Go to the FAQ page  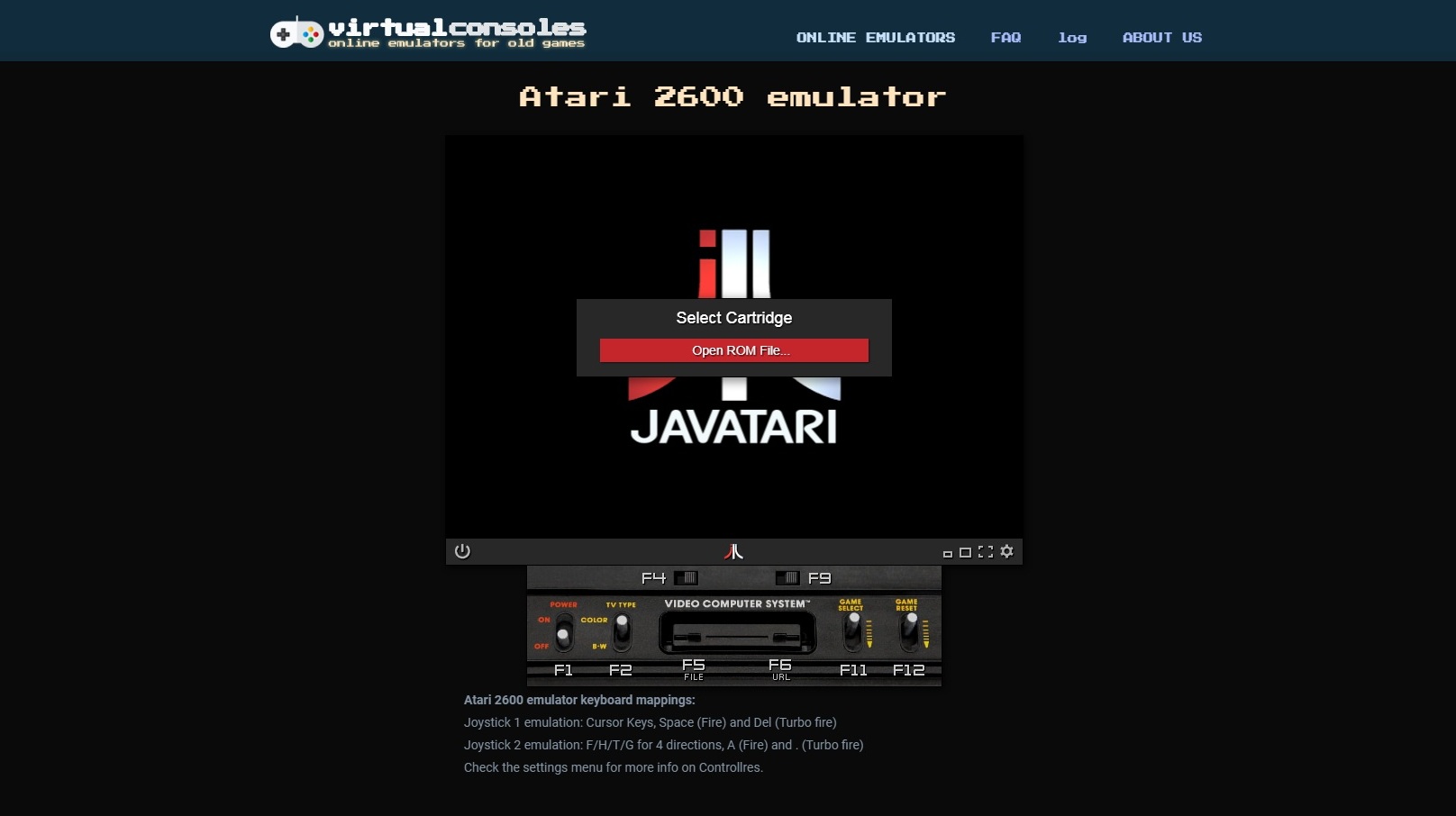[1006, 38]
